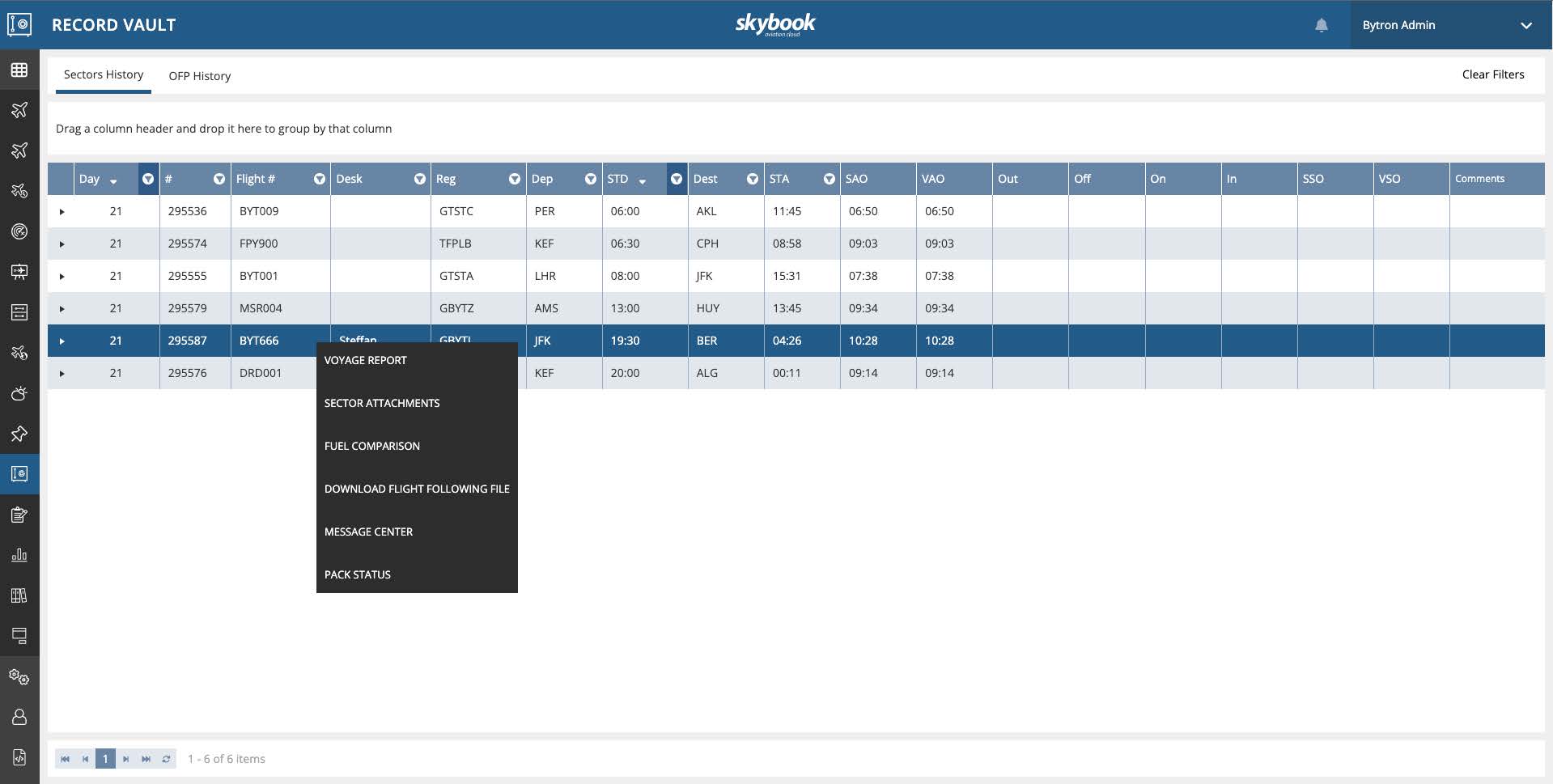This screenshot has height=784, width=1553.
Task: Go to first page in pager
Action: coord(65,759)
